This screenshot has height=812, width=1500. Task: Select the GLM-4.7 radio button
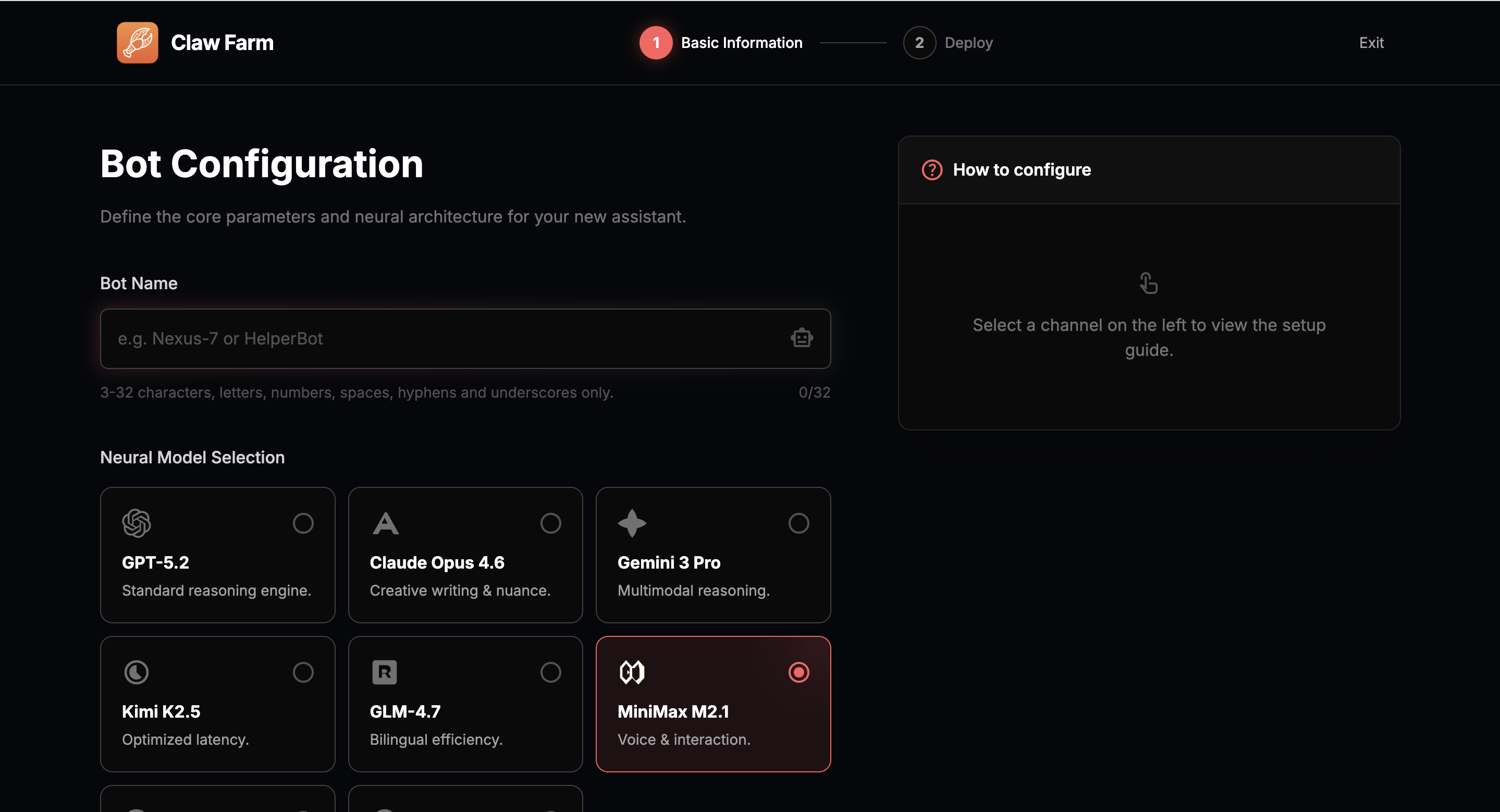coord(550,672)
